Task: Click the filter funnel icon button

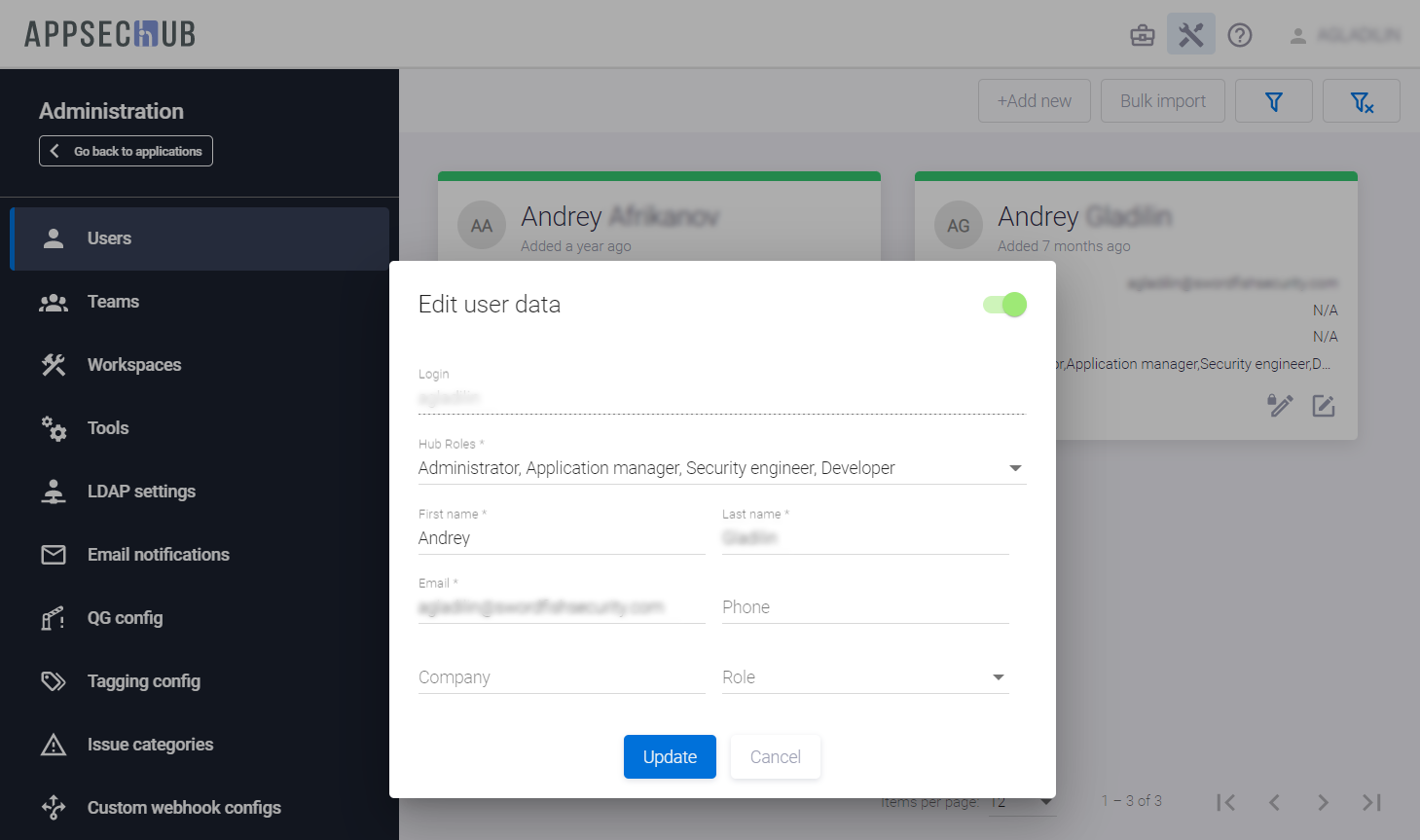Action: pyautogui.click(x=1273, y=101)
